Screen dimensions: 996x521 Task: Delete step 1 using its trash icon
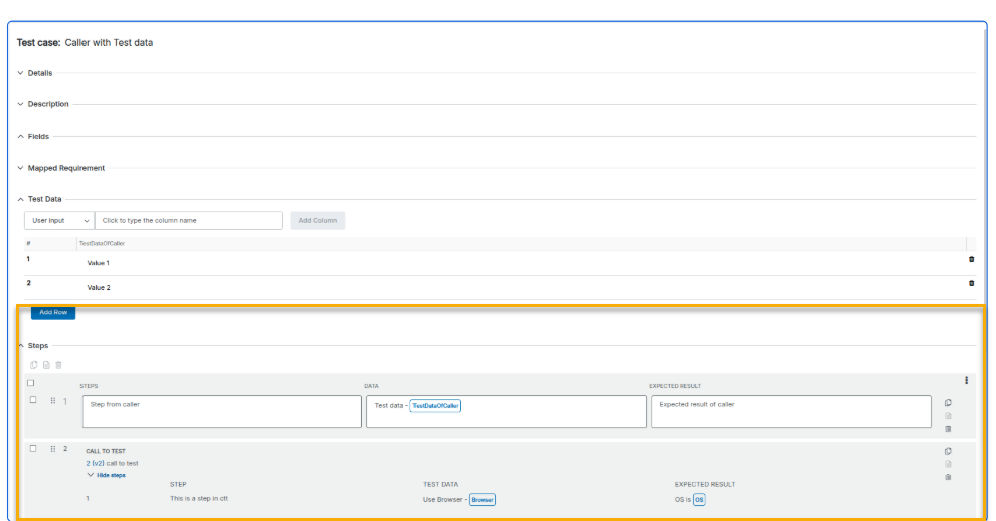(947, 428)
